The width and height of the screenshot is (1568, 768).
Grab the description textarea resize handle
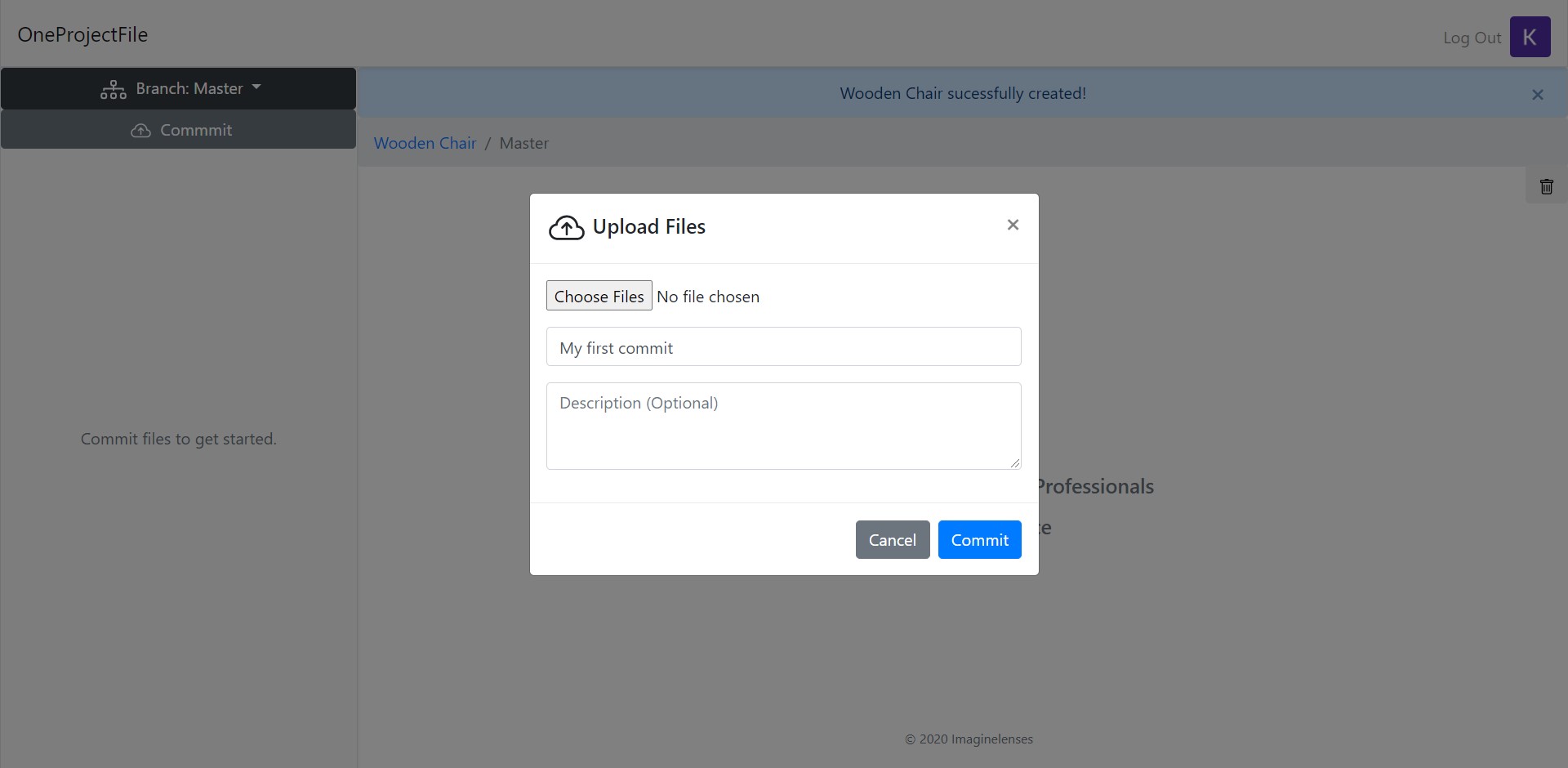click(x=1014, y=463)
